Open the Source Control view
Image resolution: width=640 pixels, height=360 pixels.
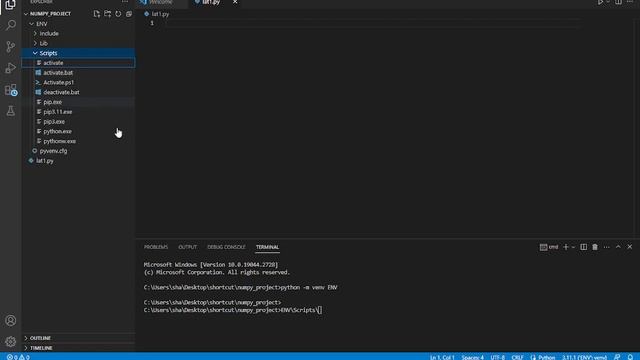11,47
